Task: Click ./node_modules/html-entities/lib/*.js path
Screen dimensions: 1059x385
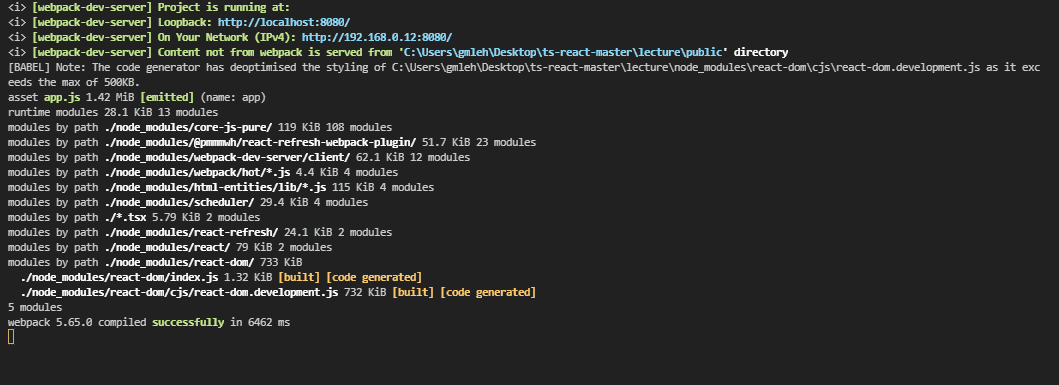Action: click(215, 187)
